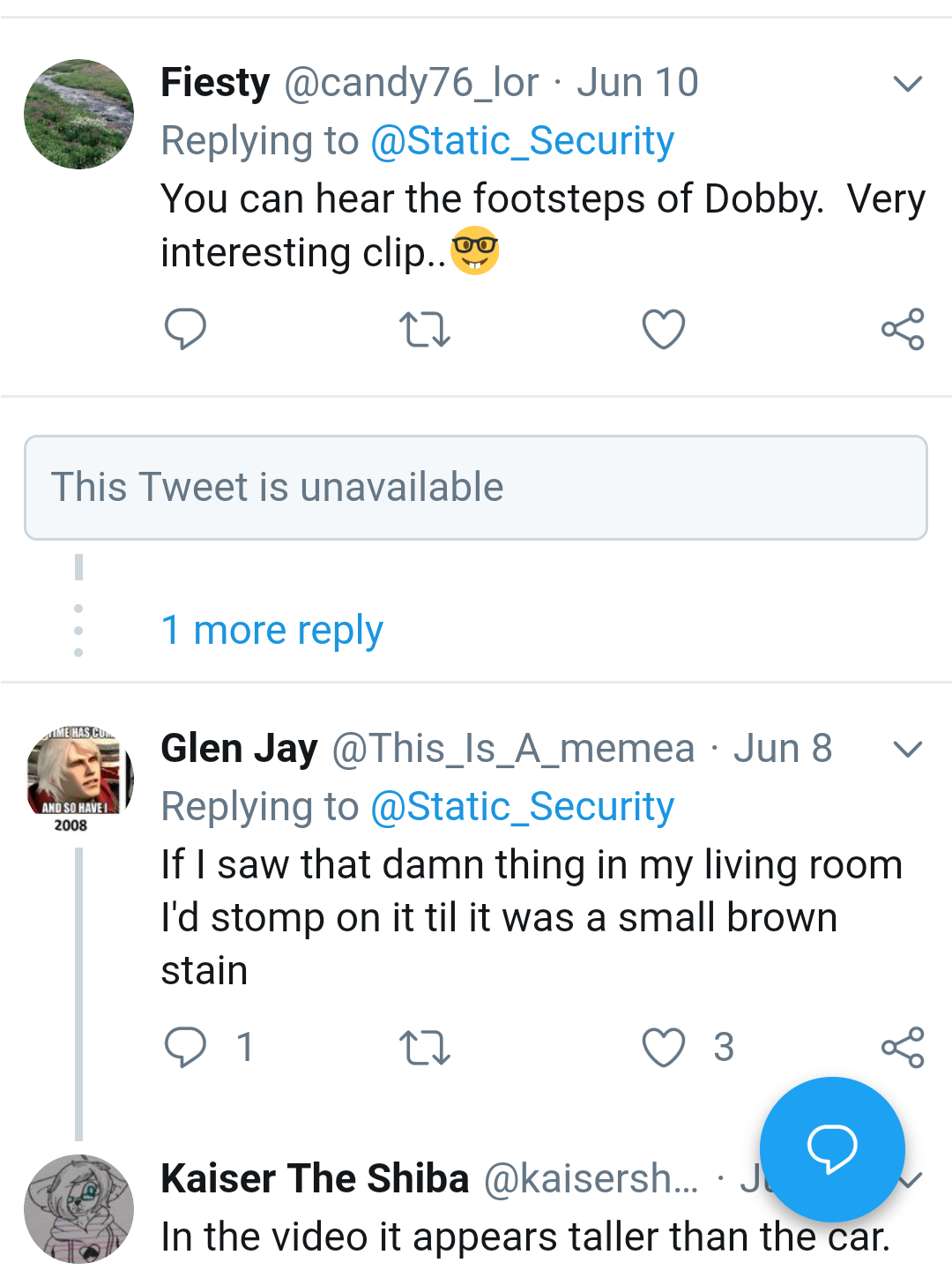952x1270 pixels.
Task: Open @Static_Security link in Fiesty's reply
Action: (522, 141)
